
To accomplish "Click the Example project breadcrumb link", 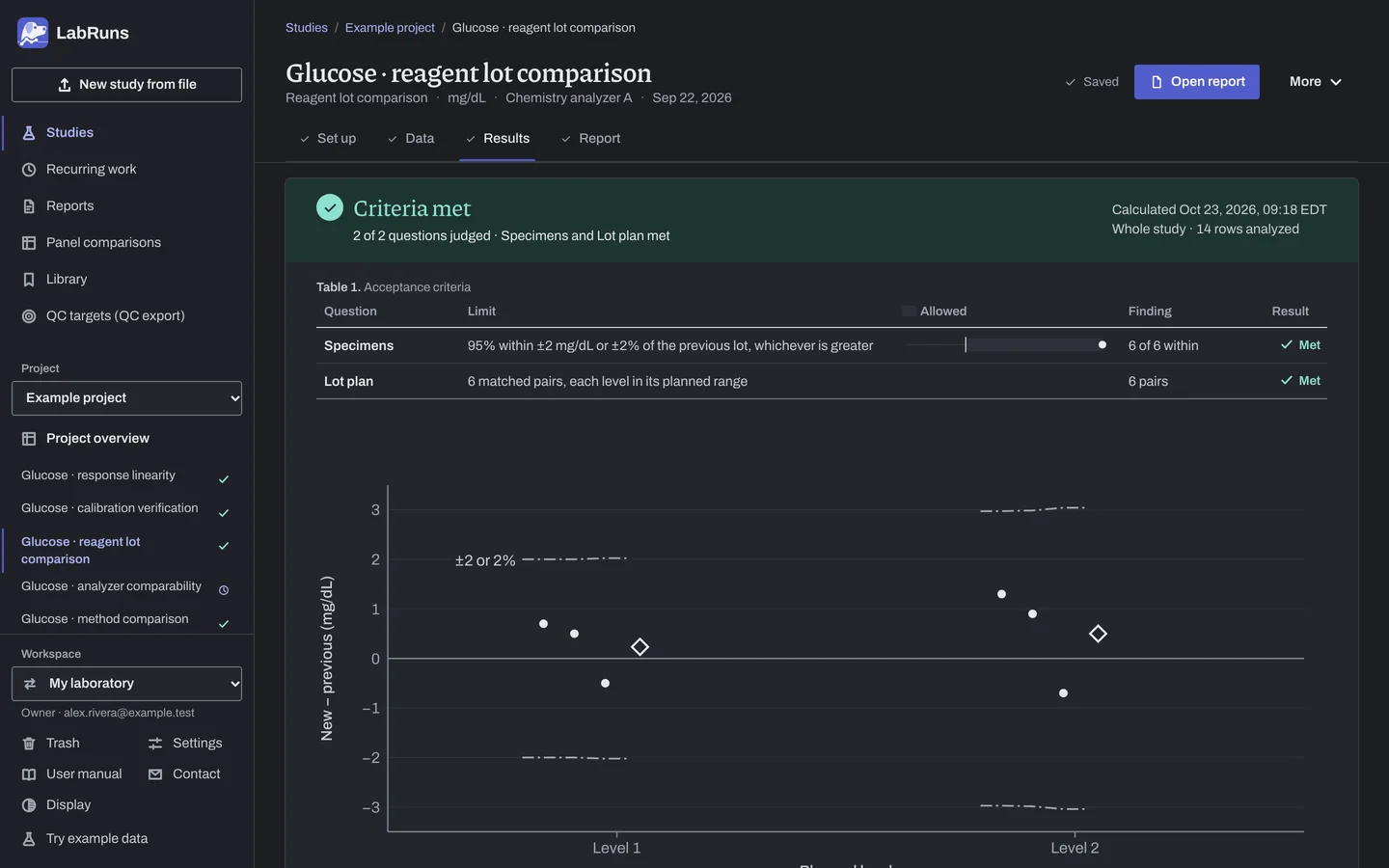I will (390, 28).
